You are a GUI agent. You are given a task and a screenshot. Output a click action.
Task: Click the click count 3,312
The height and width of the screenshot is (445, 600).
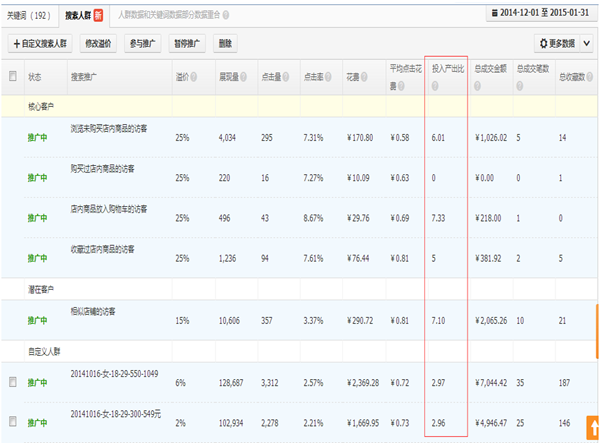270,383
